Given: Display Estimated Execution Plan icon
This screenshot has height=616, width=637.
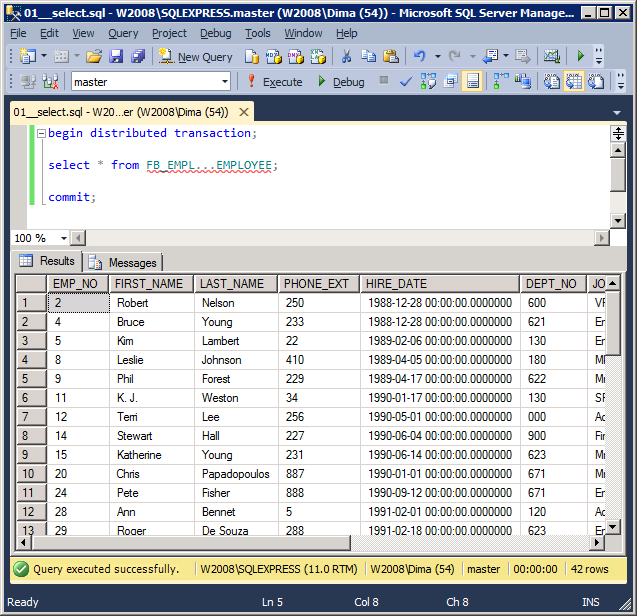Looking at the screenshot, I should tap(428, 81).
